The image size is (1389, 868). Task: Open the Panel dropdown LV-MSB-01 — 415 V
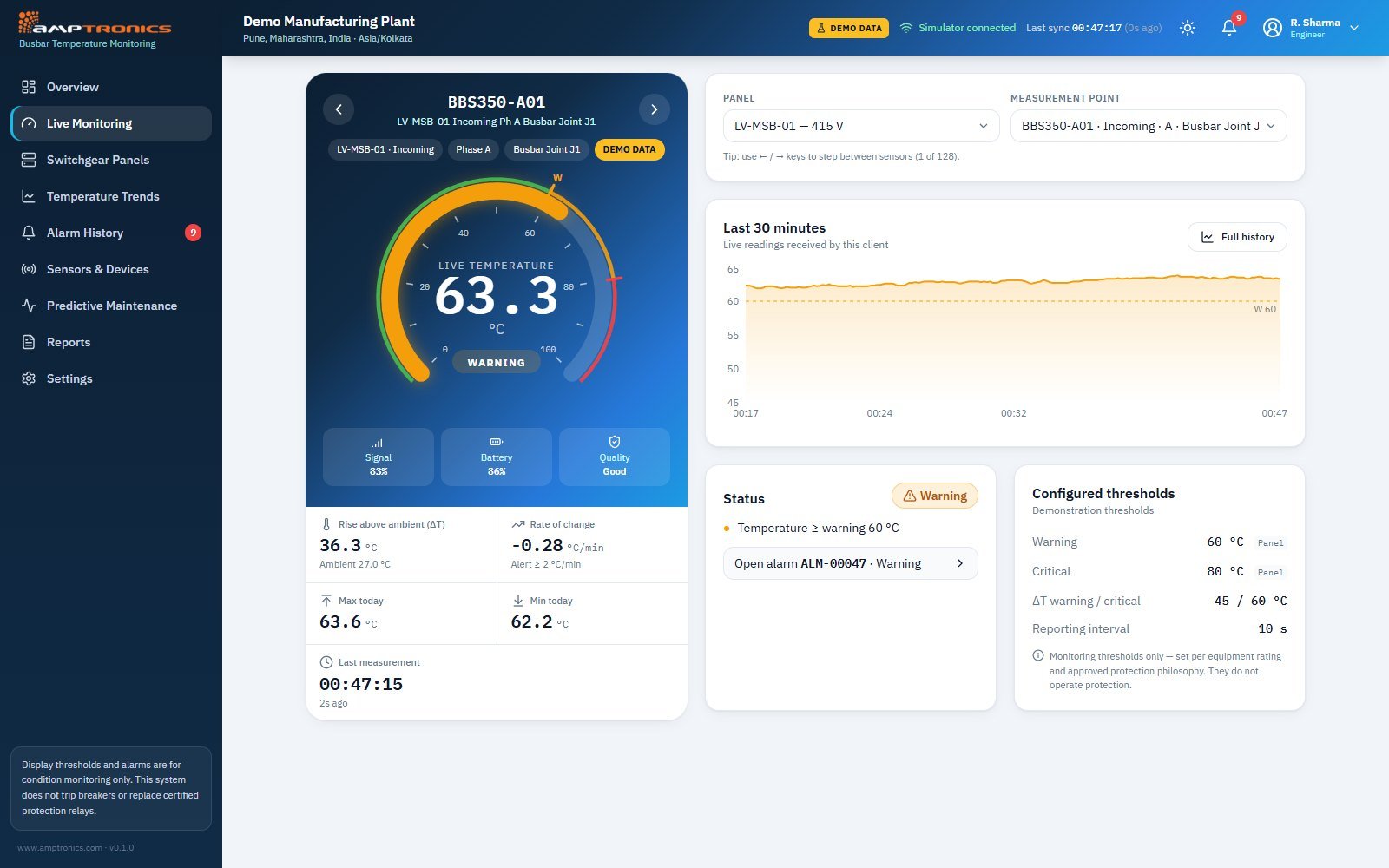[861, 126]
